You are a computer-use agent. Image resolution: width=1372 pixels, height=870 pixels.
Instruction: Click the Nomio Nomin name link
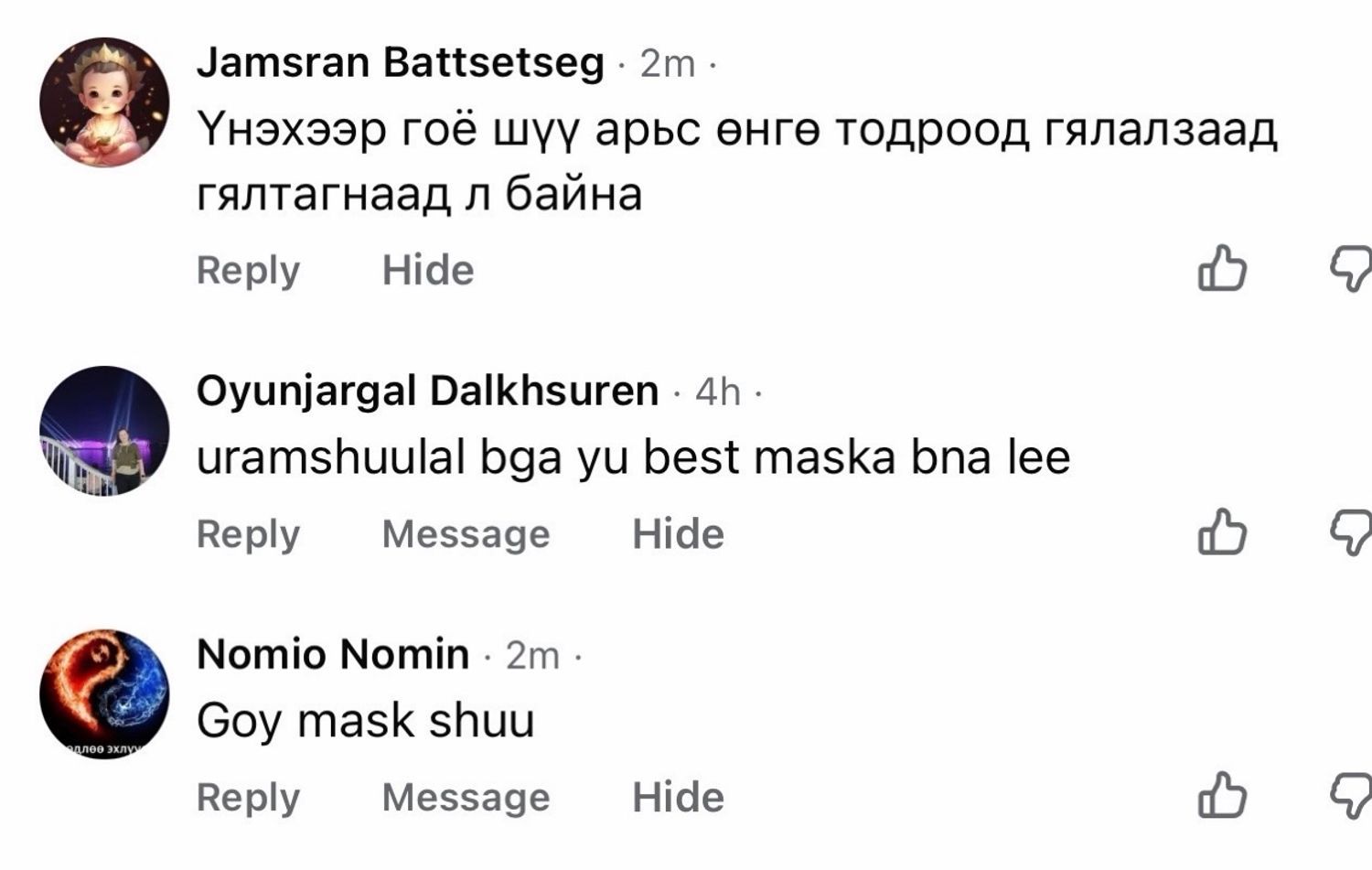tap(333, 655)
